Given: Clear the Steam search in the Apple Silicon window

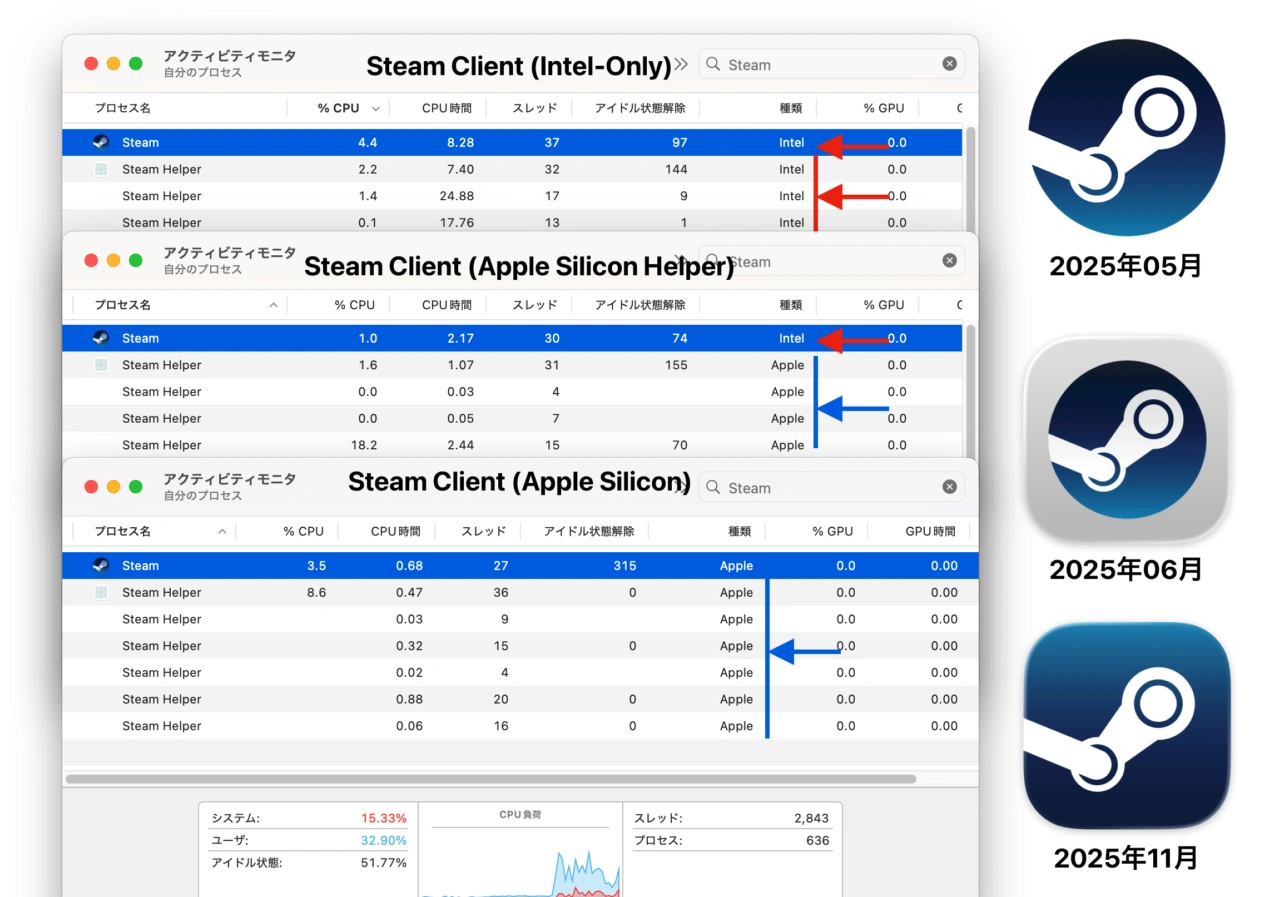Looking at the screenshot, I should click(949, 486).
